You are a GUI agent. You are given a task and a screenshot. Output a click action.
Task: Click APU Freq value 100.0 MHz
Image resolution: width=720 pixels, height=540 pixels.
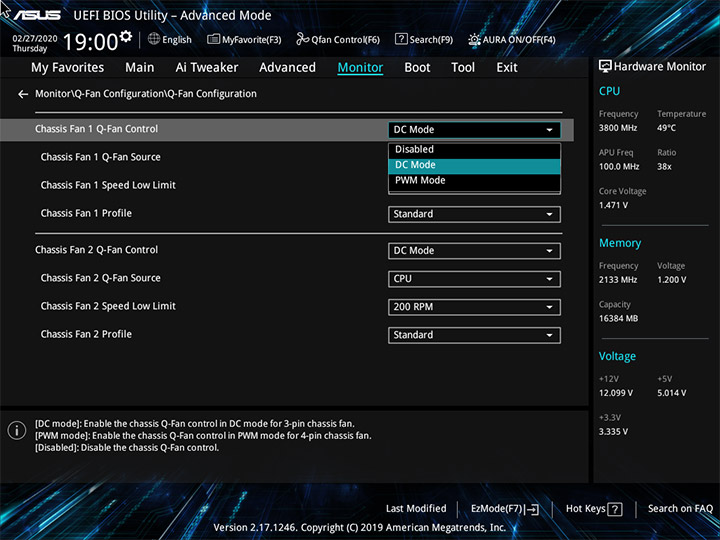click(619, 167)
